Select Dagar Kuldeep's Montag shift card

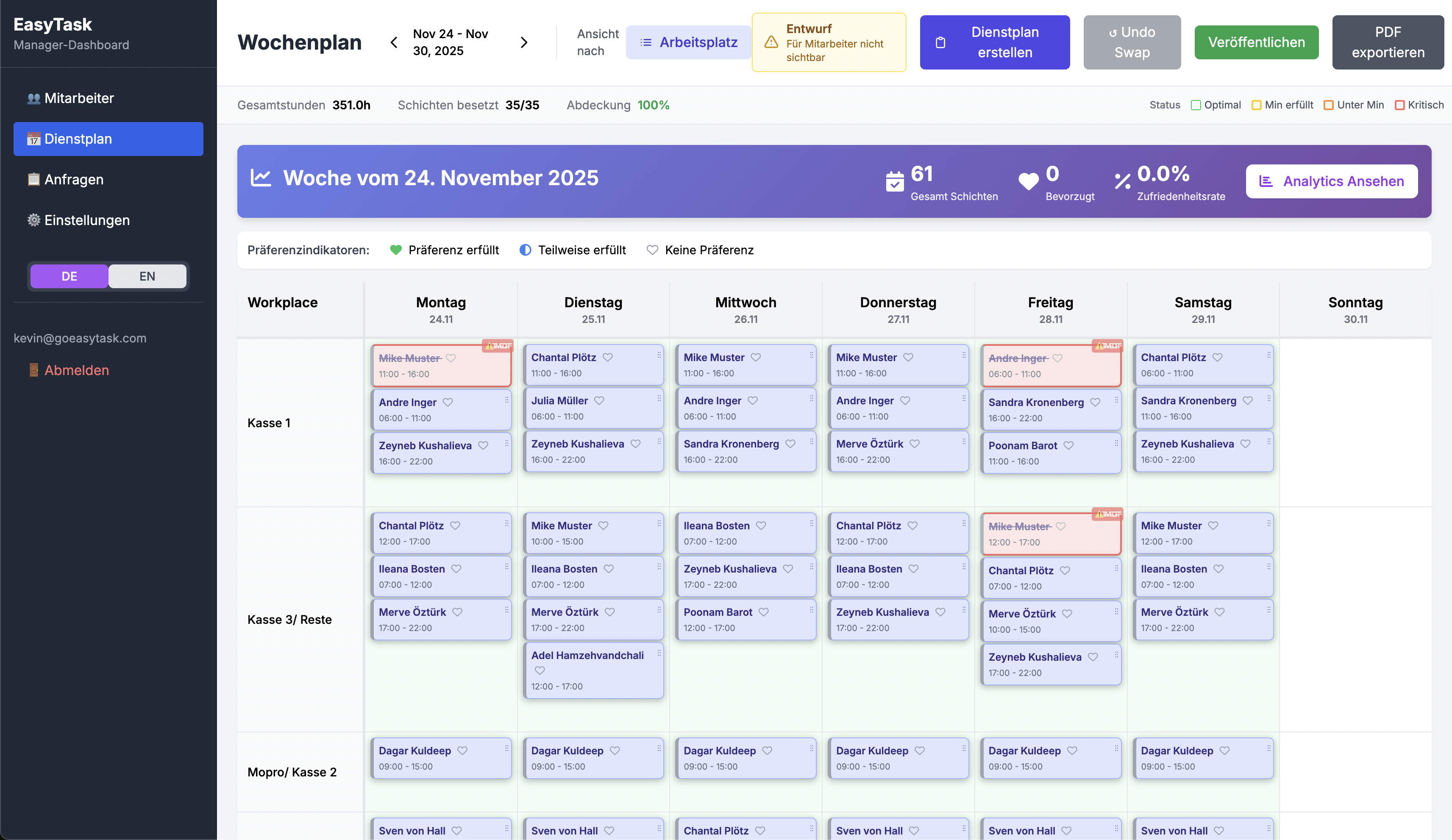440,758
